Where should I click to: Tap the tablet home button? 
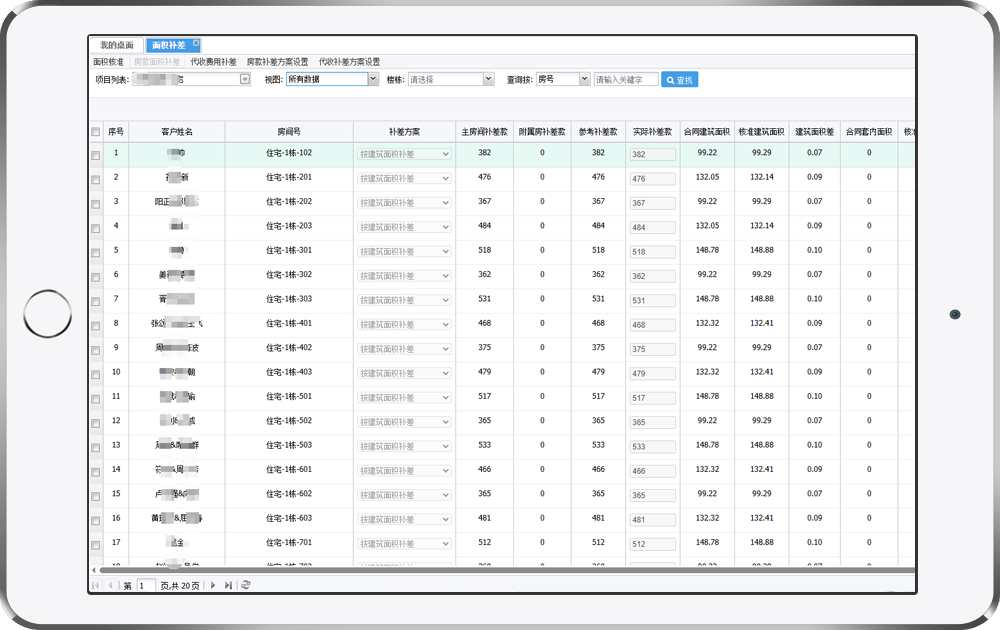click(48, 314)
